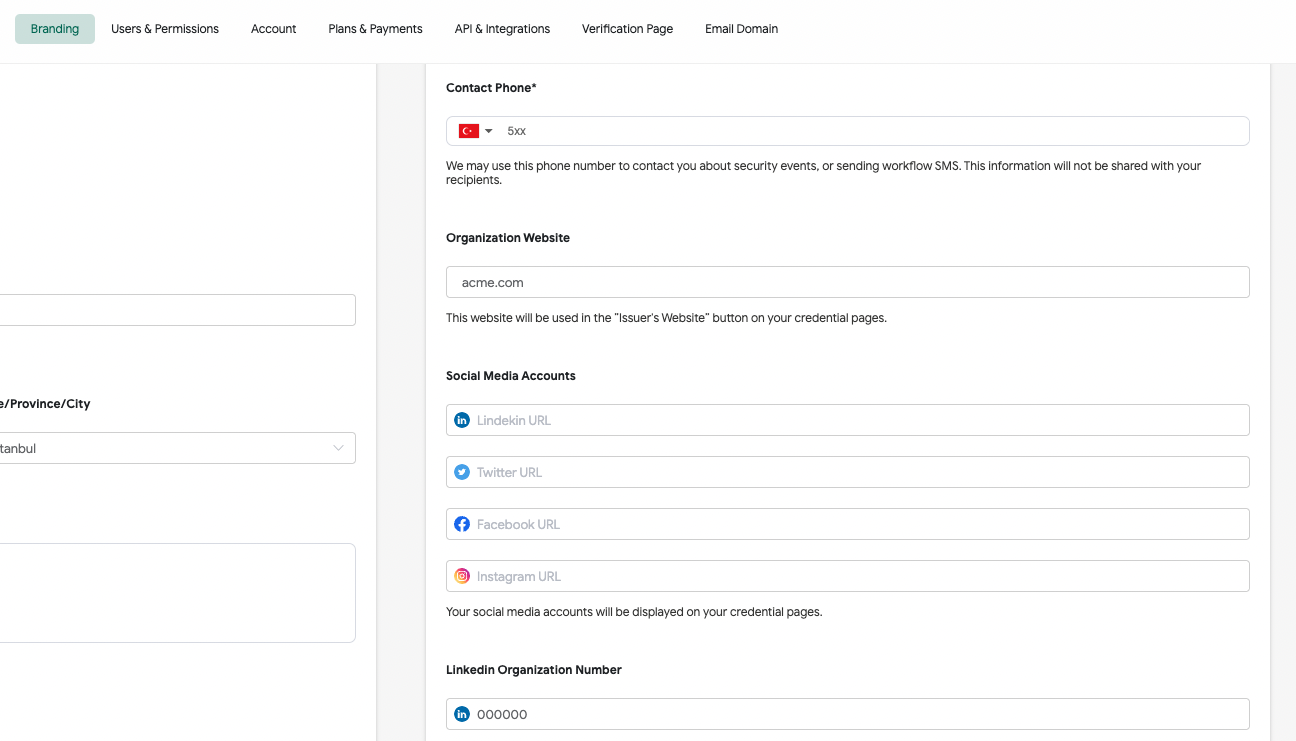Expand the phone country code dropdown arrow
Screen dimensions: 1296x741
(x=489, y=131)
